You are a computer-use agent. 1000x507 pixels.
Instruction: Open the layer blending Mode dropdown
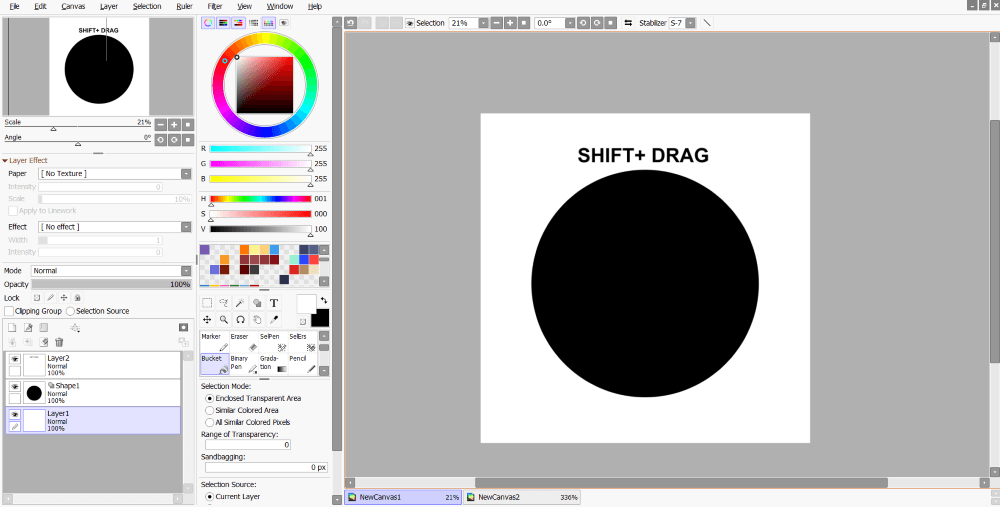[x=186, y=271]
